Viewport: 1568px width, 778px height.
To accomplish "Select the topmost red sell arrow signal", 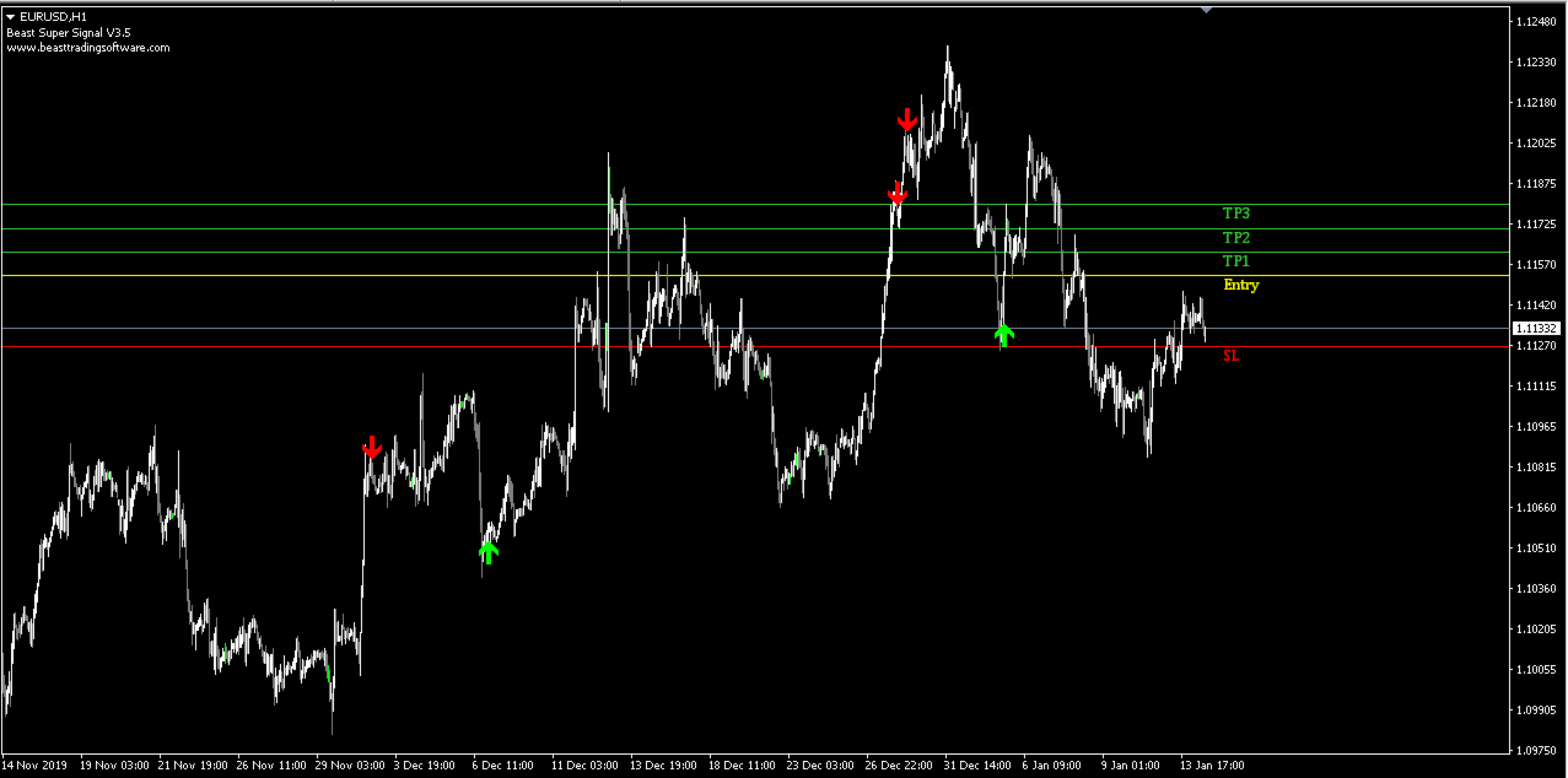I will coord(907,119).
